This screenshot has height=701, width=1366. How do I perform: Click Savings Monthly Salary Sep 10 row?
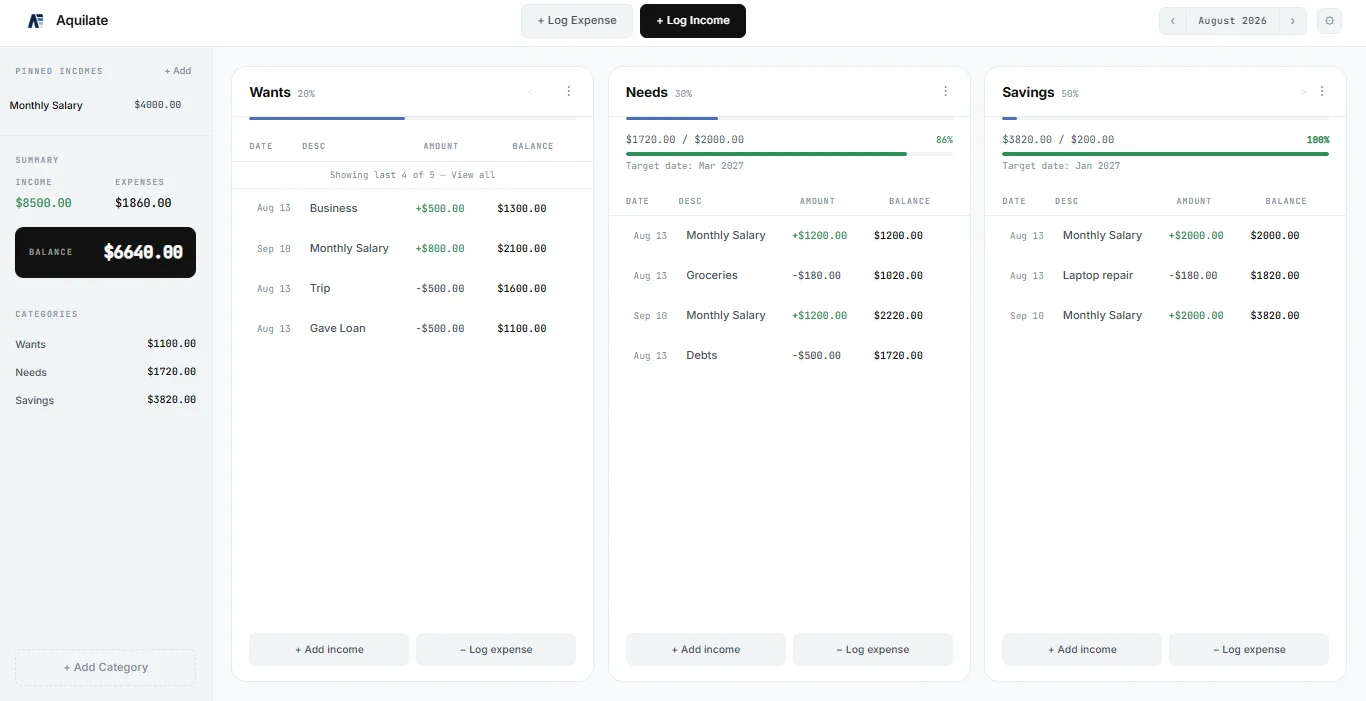click(1165, 315)
